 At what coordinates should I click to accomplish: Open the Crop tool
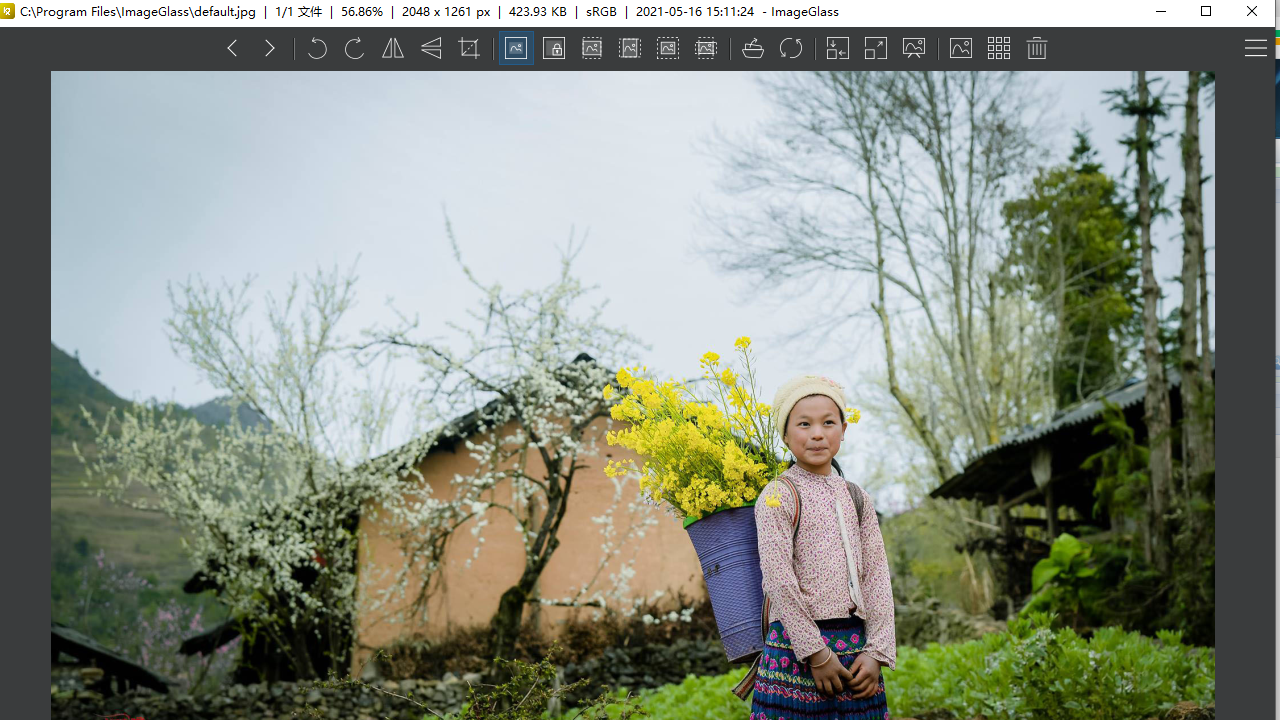469,48
